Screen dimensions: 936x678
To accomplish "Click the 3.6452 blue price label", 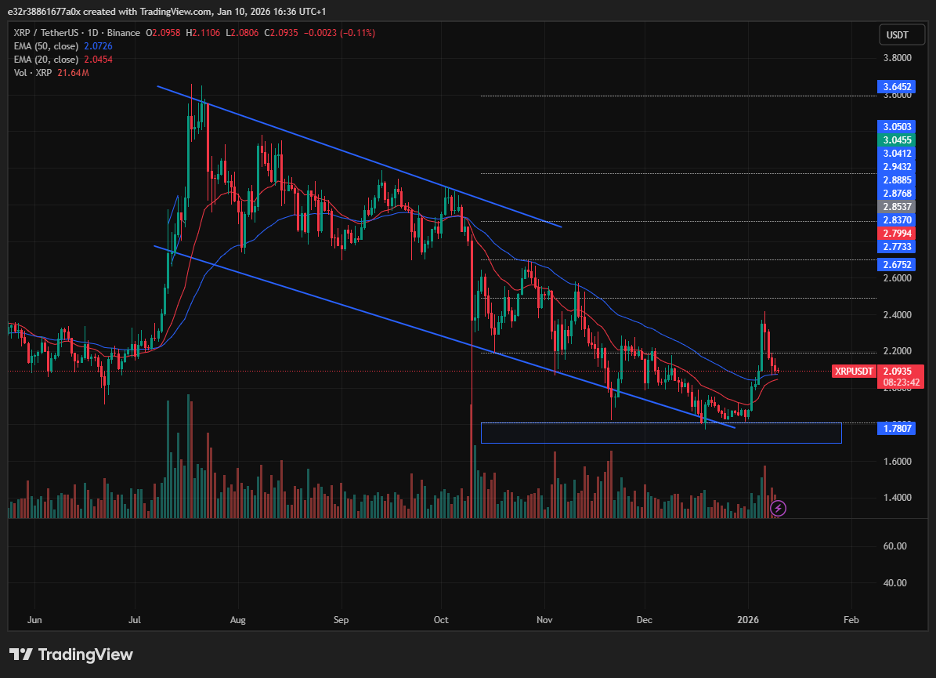I will pos(897,87).
